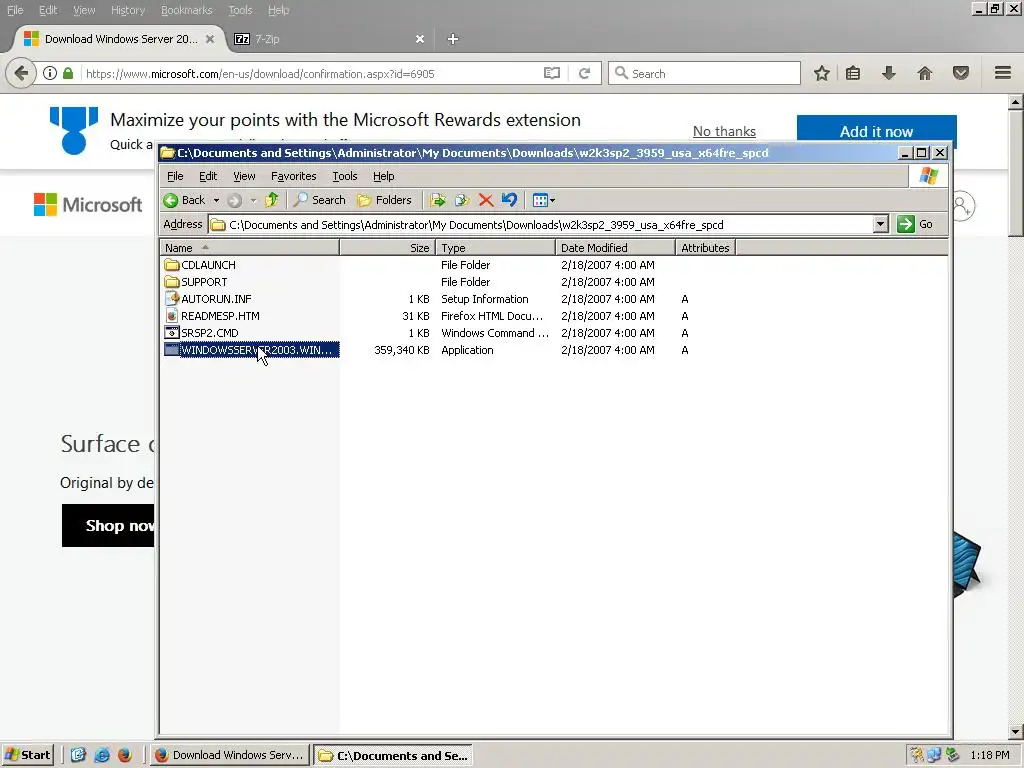Select the CDLAUNCH folder
The width and height of the screenshot is (1024, 768).
[x=200, y=264]
